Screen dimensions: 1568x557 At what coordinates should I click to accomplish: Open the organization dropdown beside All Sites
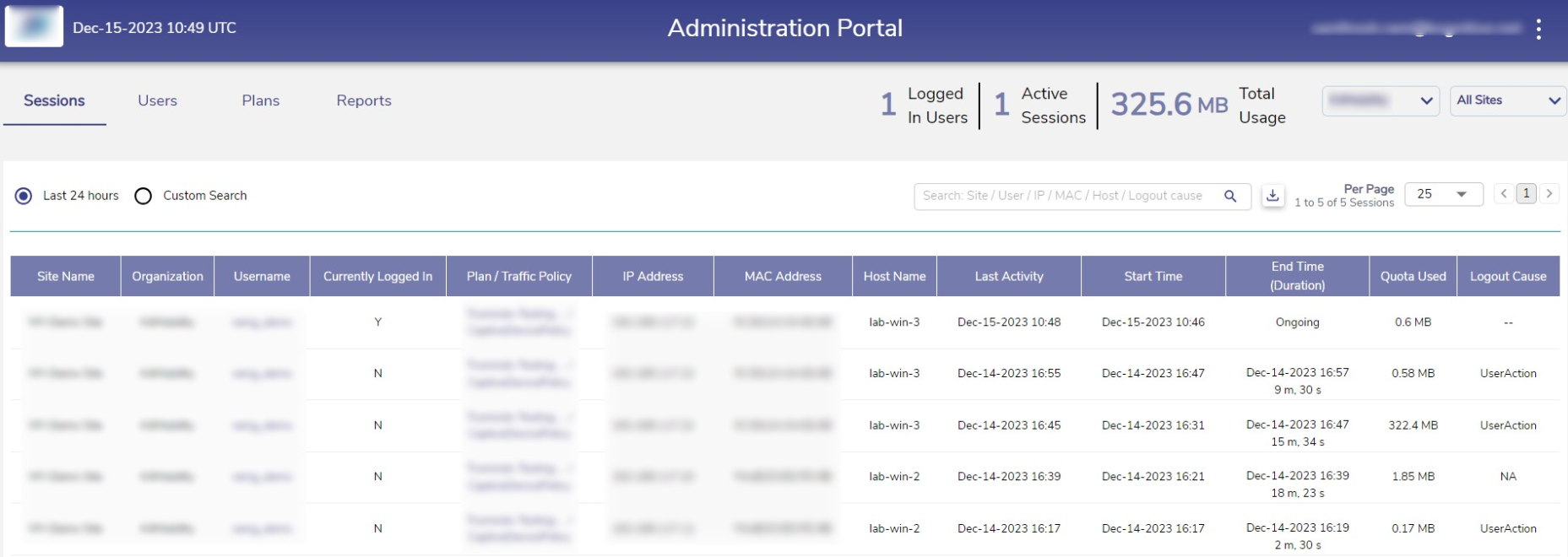coord(1381,100)
